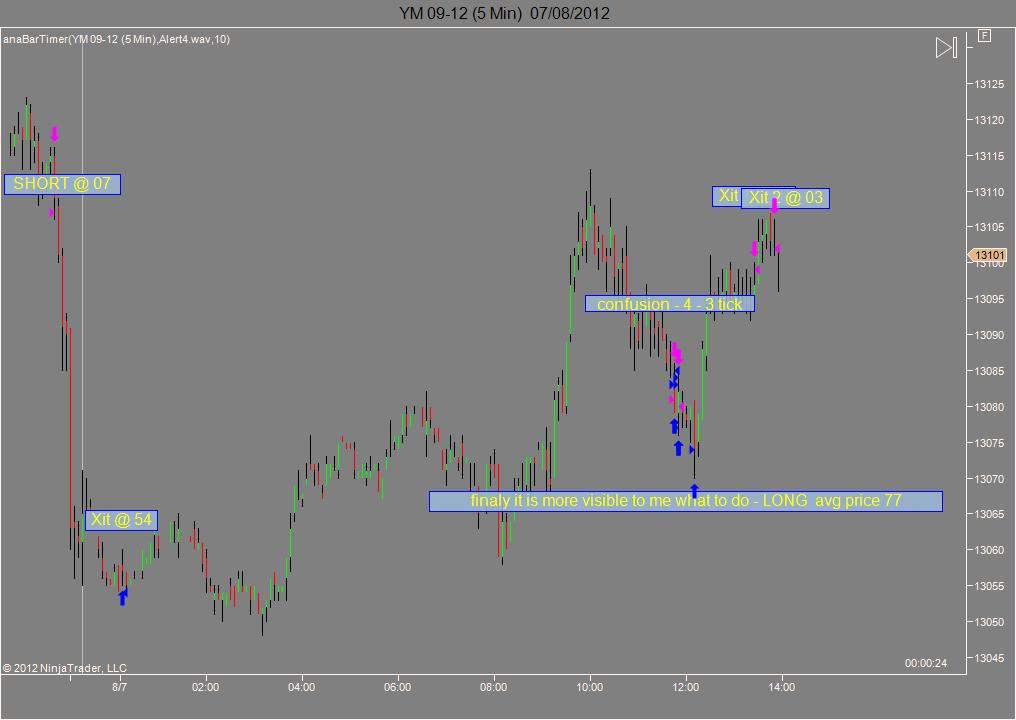
Task: Click the 13125 price axis label
Action: coord(989,84)
